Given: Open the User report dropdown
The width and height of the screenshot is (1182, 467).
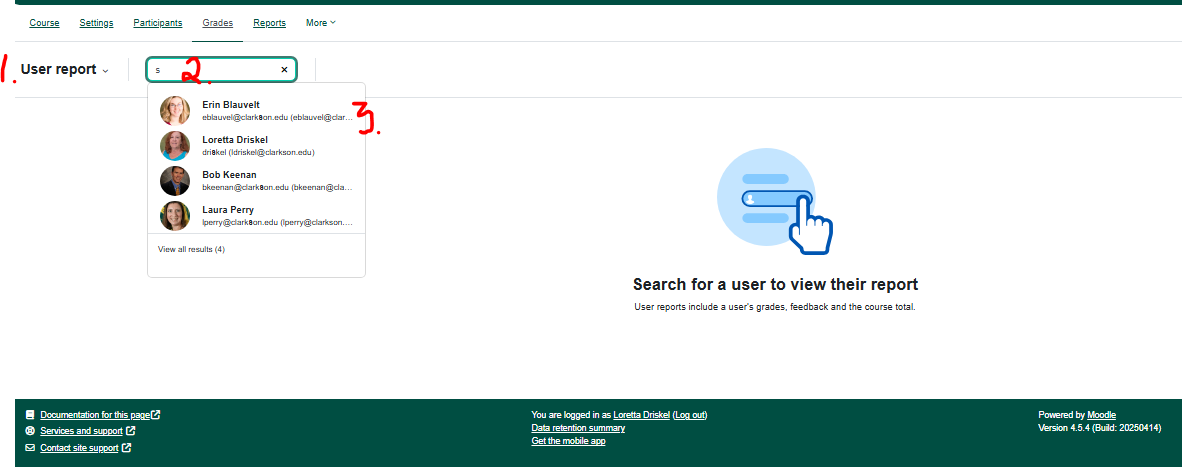Looking at the screenshot, I should (x=65, y=70).
